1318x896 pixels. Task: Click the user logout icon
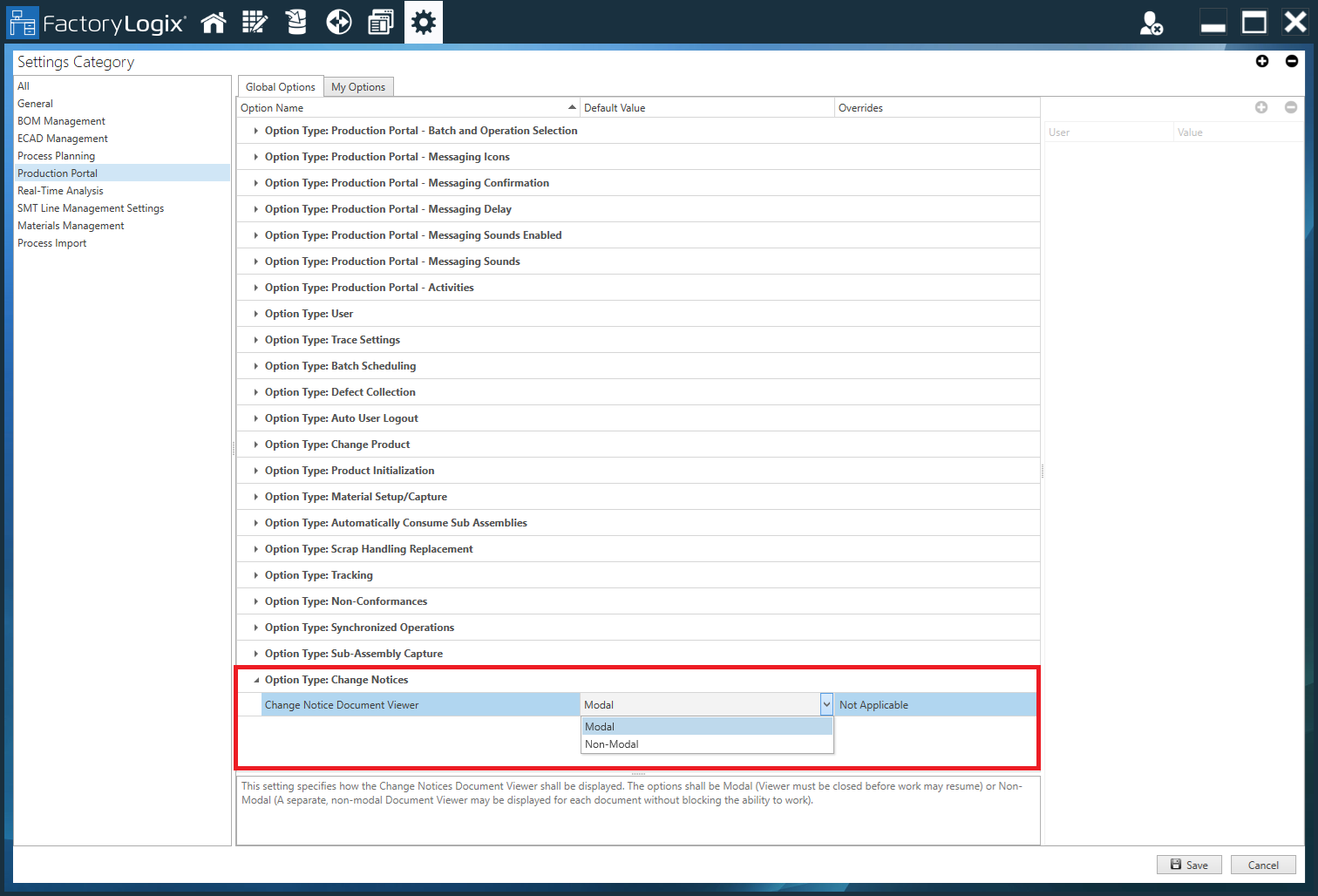click(1152, 24)
